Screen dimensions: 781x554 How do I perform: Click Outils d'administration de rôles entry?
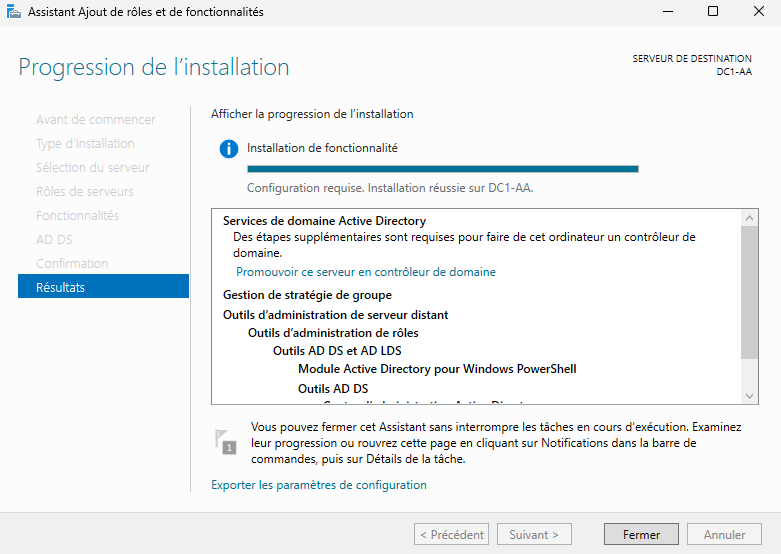333,333
